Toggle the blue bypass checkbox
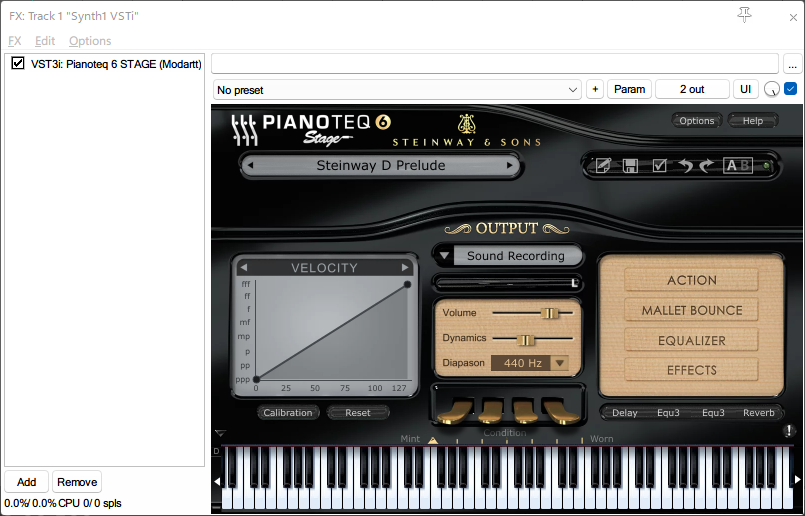 [x=791, y=89]
